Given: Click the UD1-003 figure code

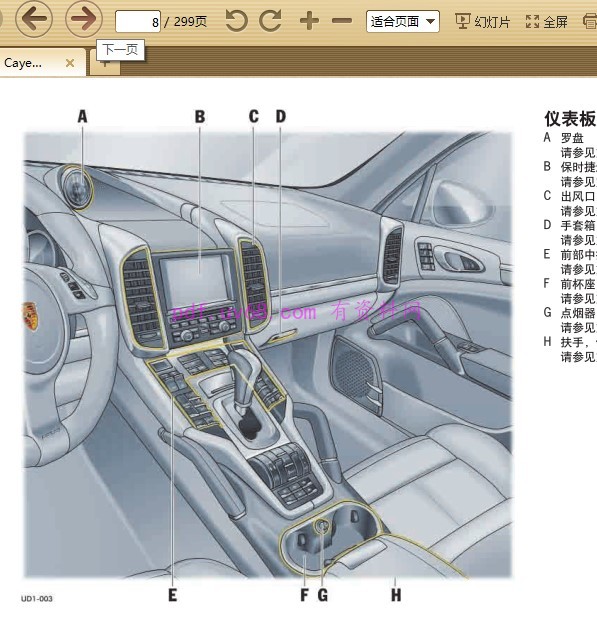Looking at the screenshot, I should [37, 599].
